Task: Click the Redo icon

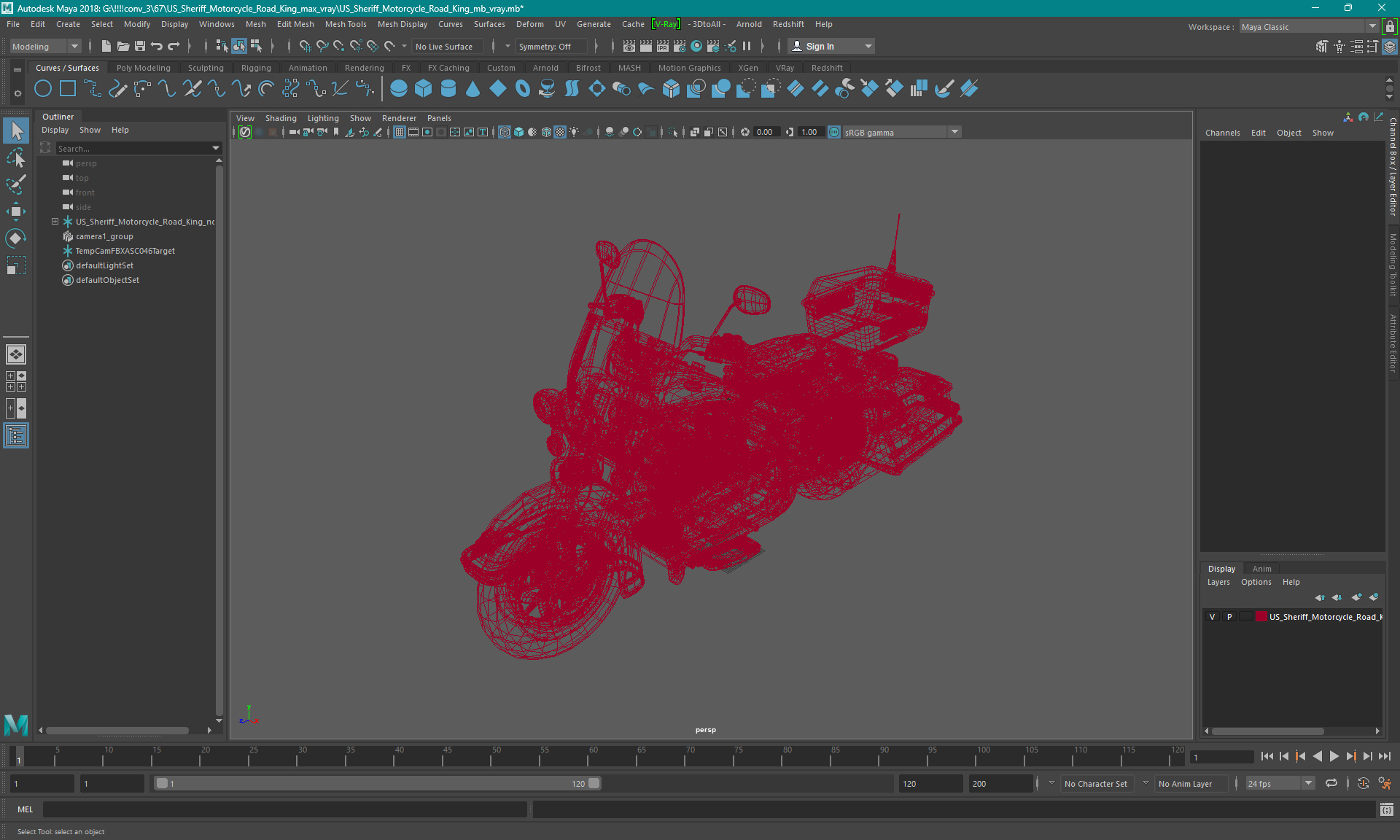Action: click(174, 46)
